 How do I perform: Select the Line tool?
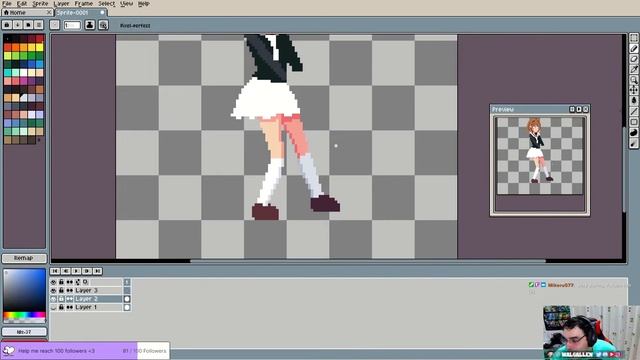[x=633, y=111]
